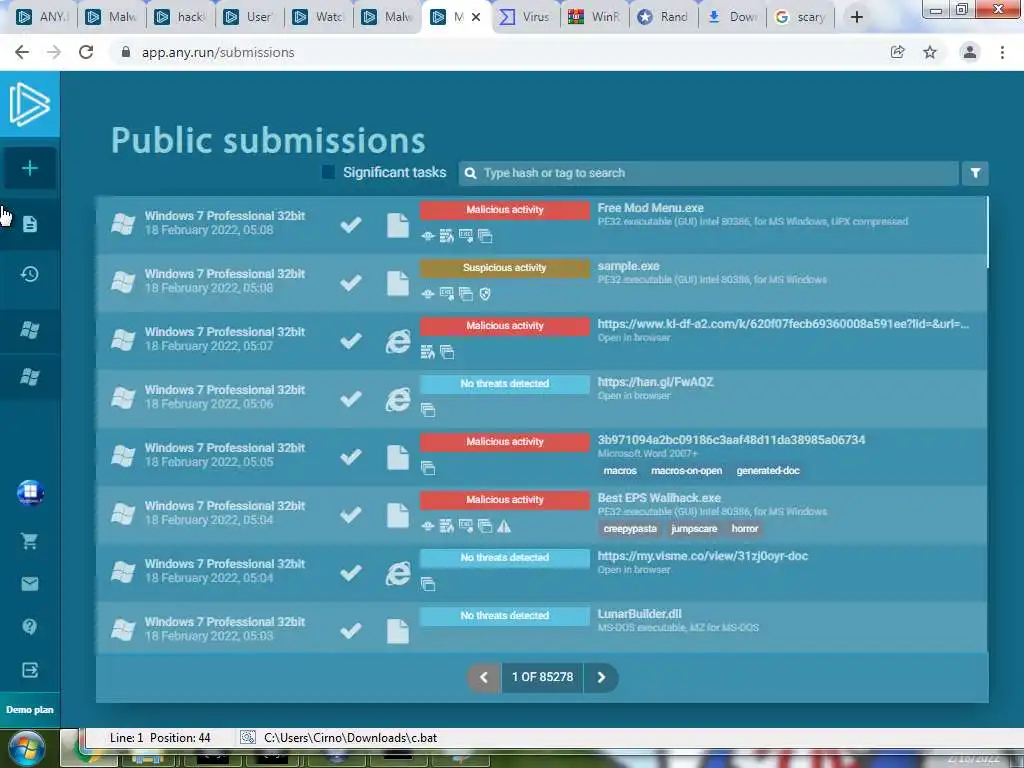The height and width of the screenshot is (768, 1024).
Task: Select the horror tag
Action: tap(744, 529)
